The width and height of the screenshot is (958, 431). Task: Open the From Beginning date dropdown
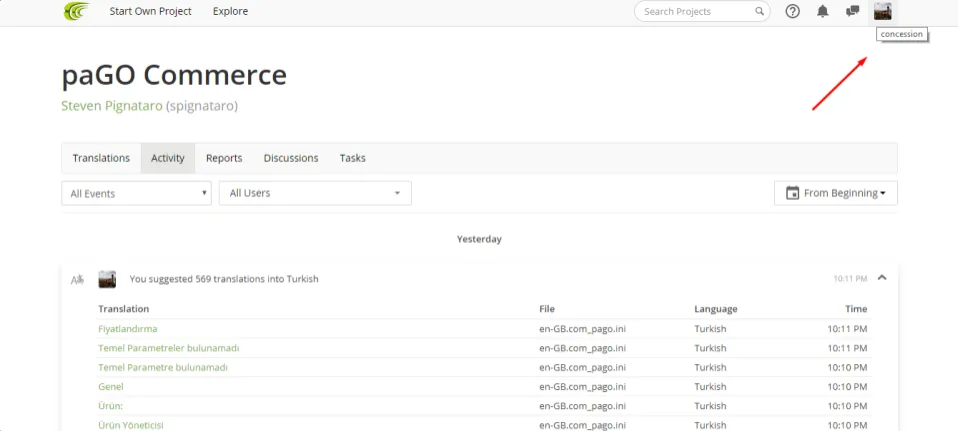[x=835, y=193]
